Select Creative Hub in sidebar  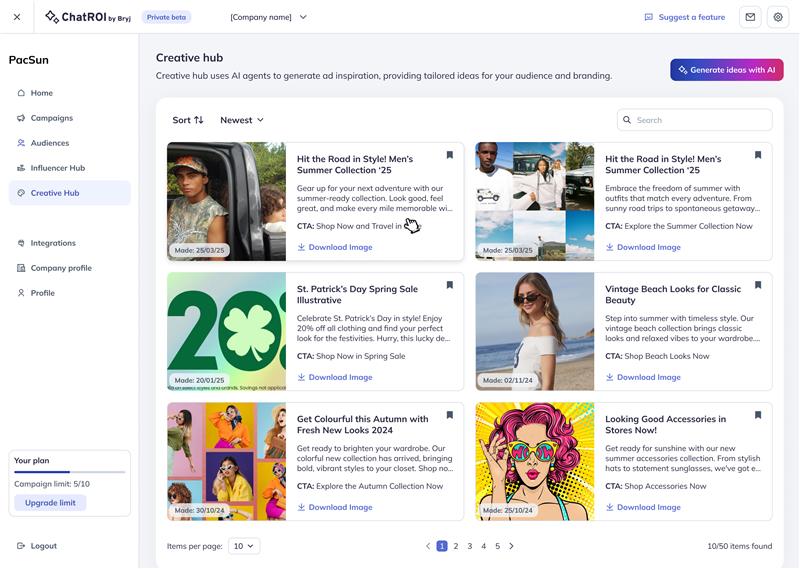point(70,193)
